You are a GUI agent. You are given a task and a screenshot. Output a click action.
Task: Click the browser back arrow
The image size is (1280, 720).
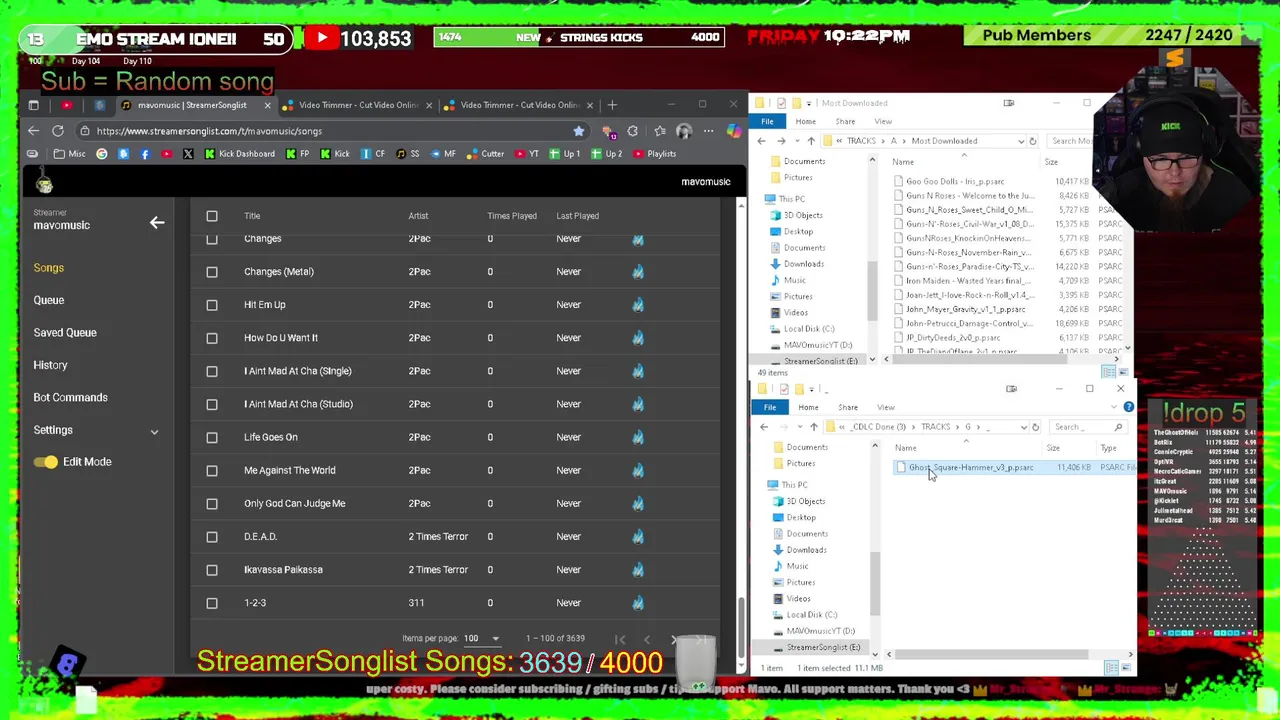tap(33, 131)
